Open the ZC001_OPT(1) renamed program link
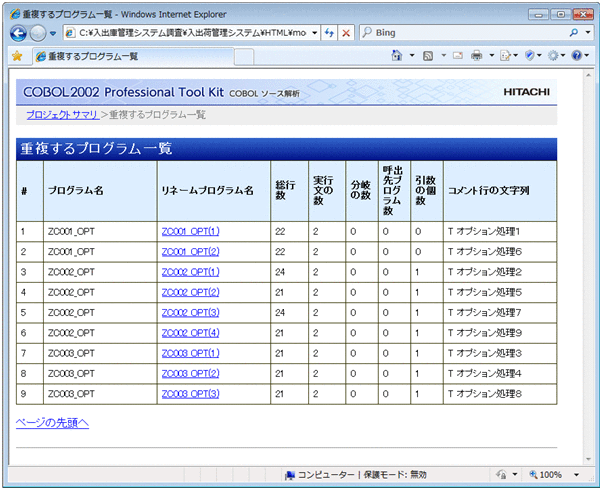This screenshot has height=491, width=603. point(189,231)
